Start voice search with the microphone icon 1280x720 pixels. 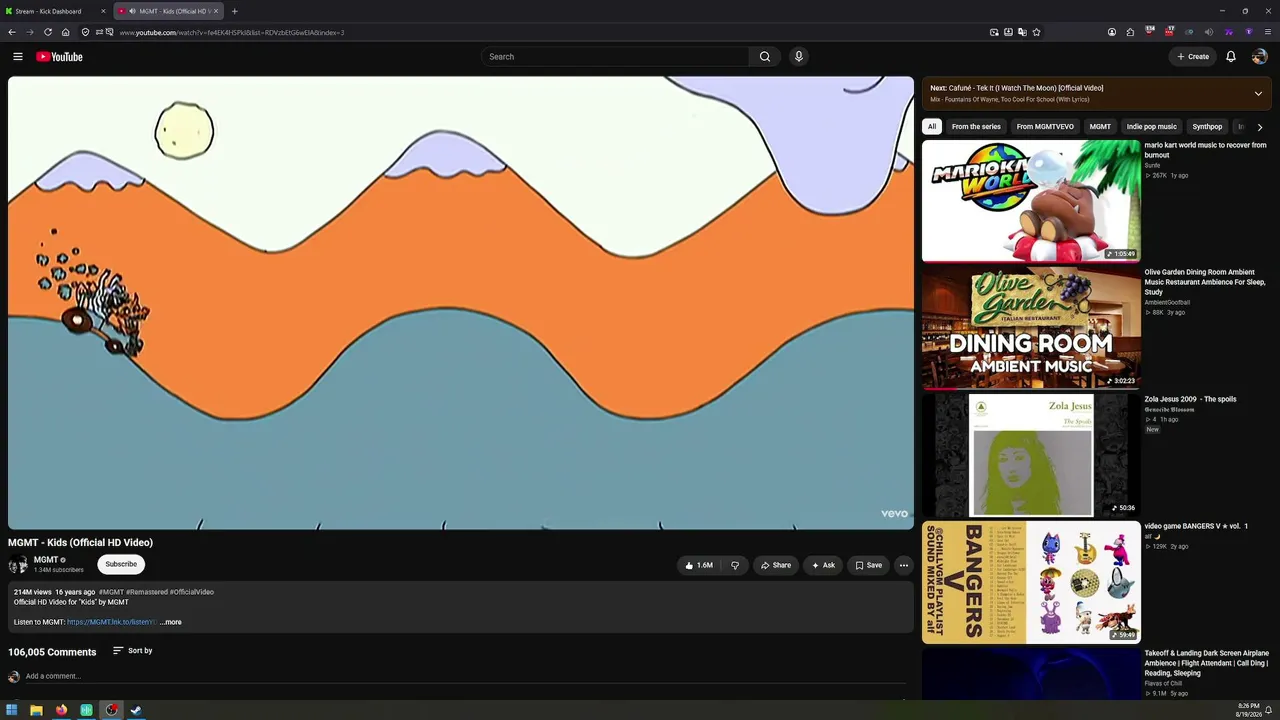point(798,57)
